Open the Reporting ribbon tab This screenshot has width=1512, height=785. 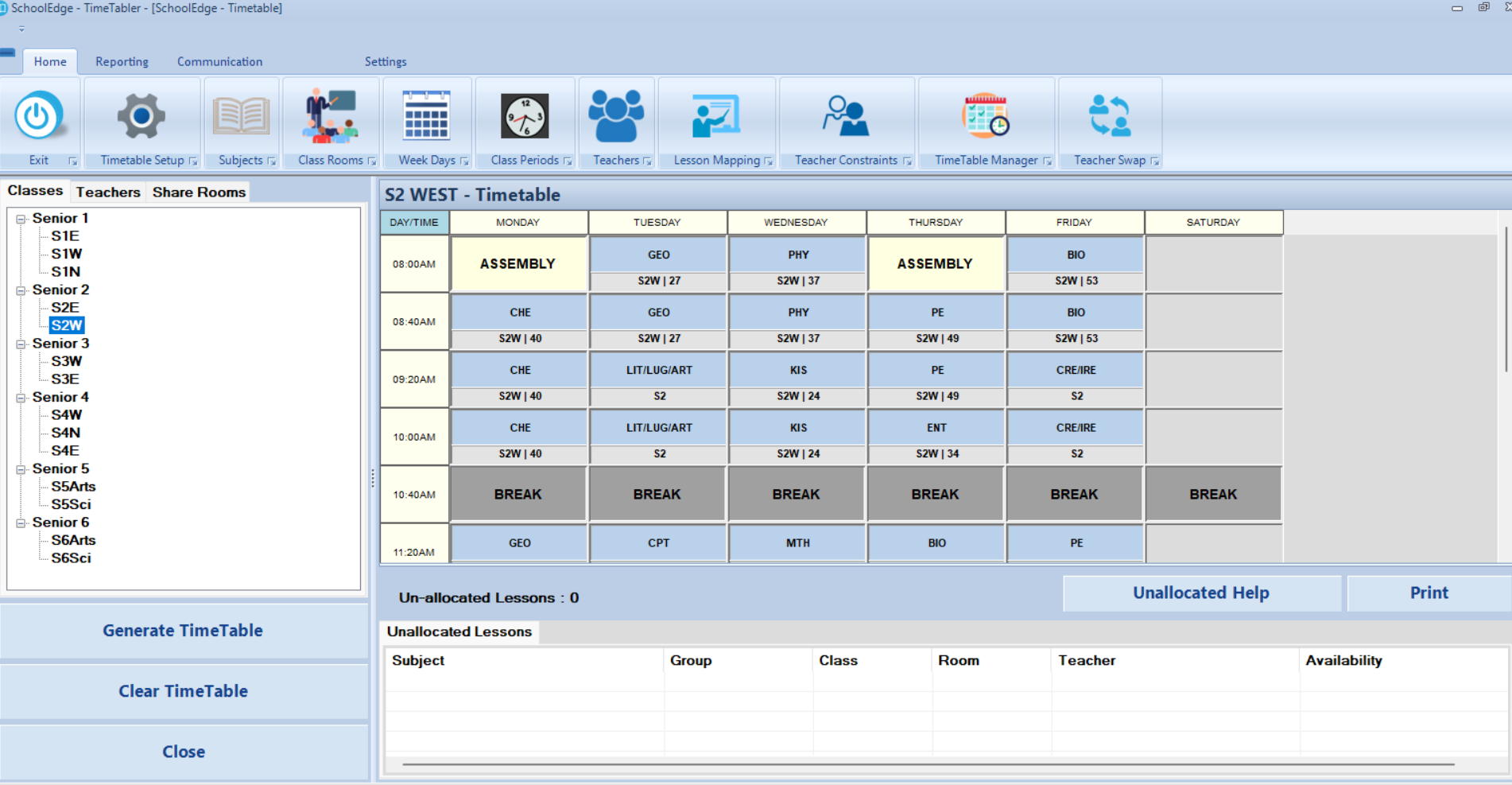point(122,61)
